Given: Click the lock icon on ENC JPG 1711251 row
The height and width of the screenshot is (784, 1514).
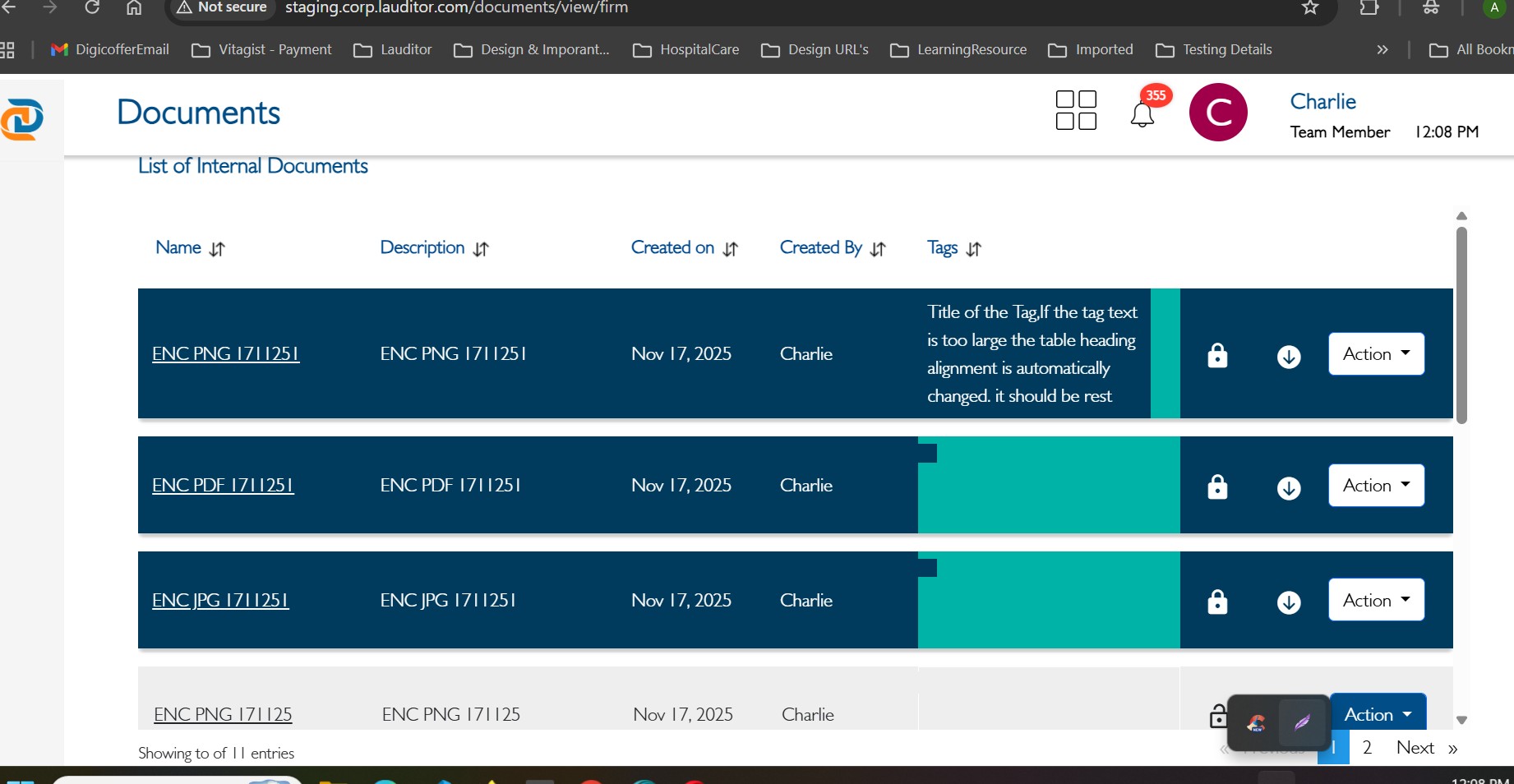Looking at the screenshot, I should coord(1217,601).
